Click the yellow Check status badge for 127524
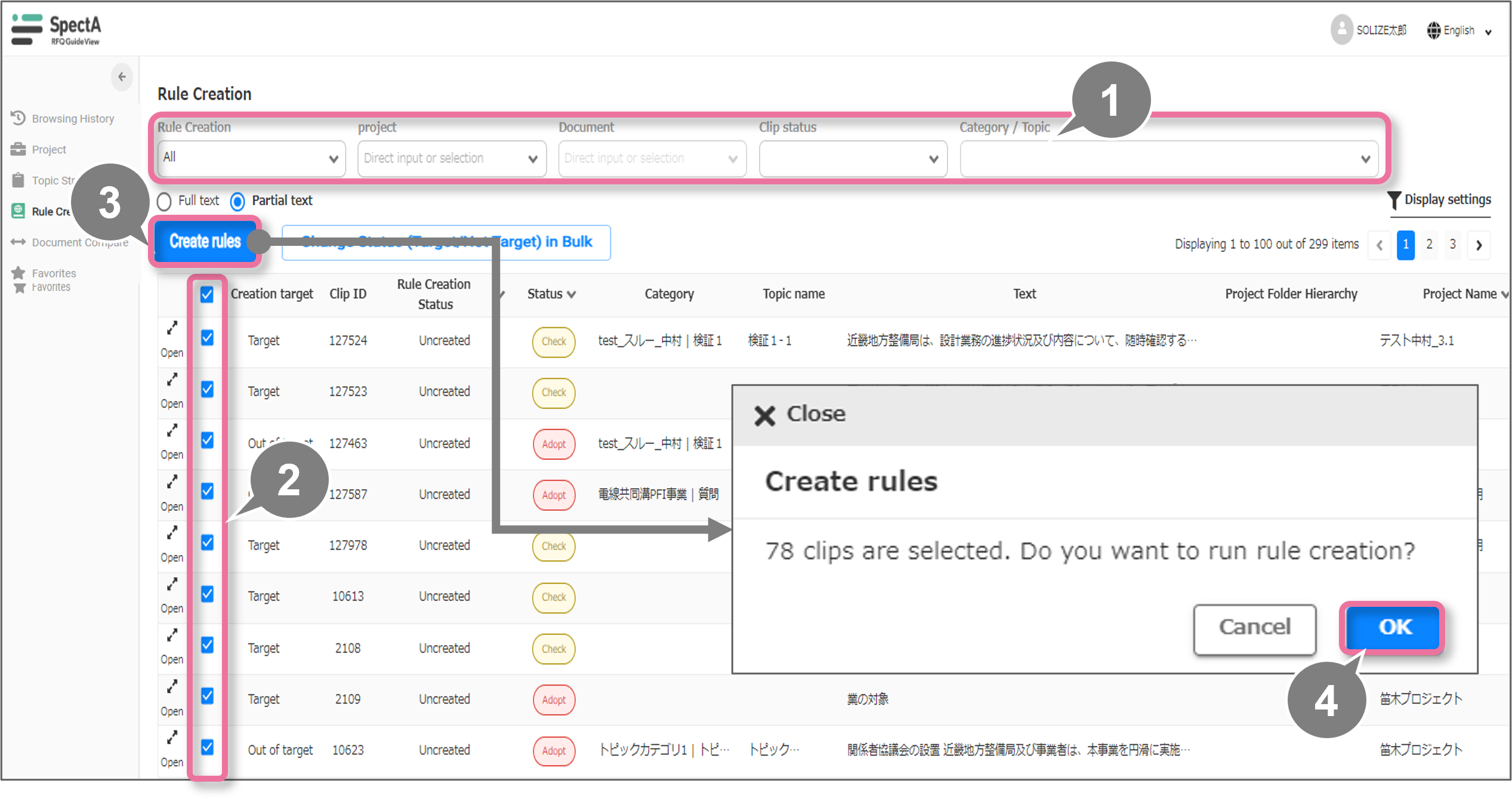 coord(554,341)
